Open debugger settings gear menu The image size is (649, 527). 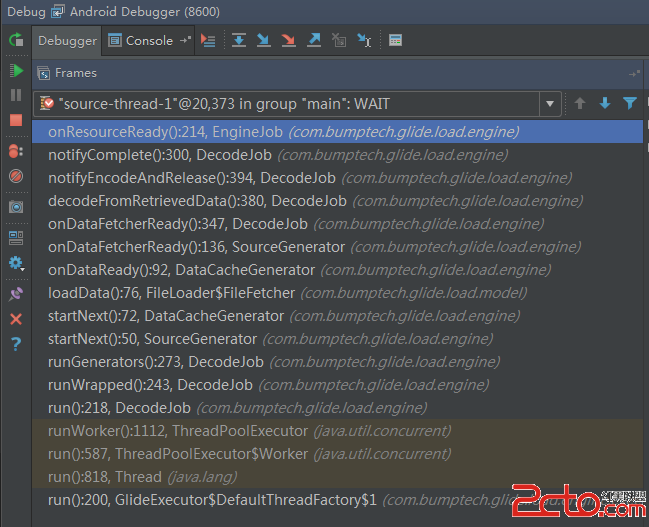pyautogui.click(x=16, y=263)
